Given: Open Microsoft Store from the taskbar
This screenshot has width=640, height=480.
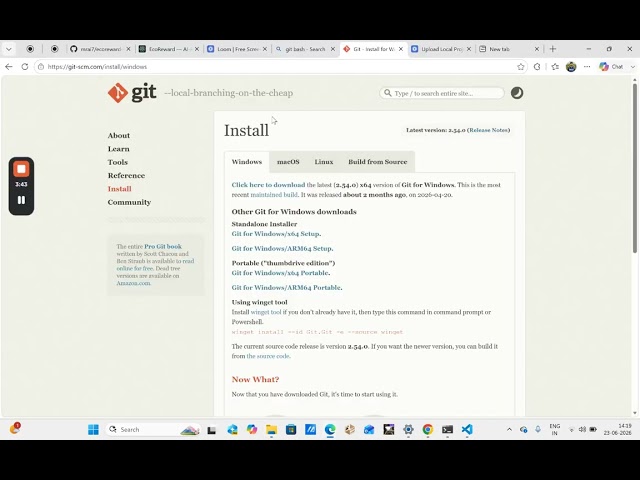Looking at the screenshot, I should tap(291, 429).
